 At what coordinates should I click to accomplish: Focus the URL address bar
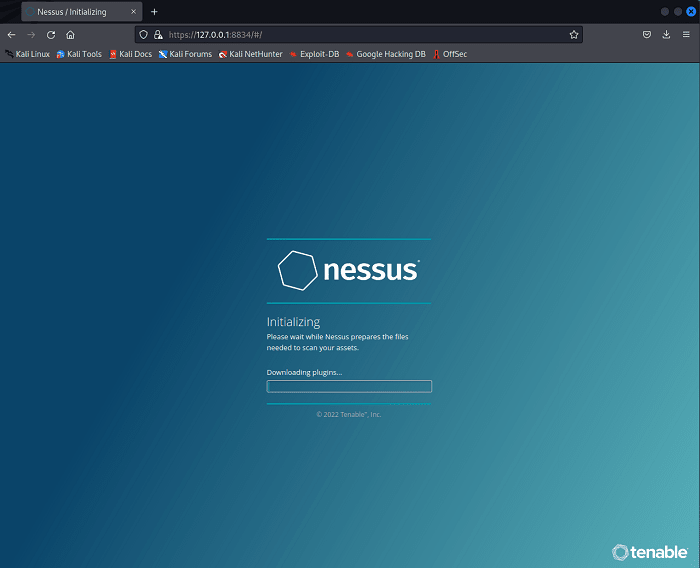tap(358, 35)
